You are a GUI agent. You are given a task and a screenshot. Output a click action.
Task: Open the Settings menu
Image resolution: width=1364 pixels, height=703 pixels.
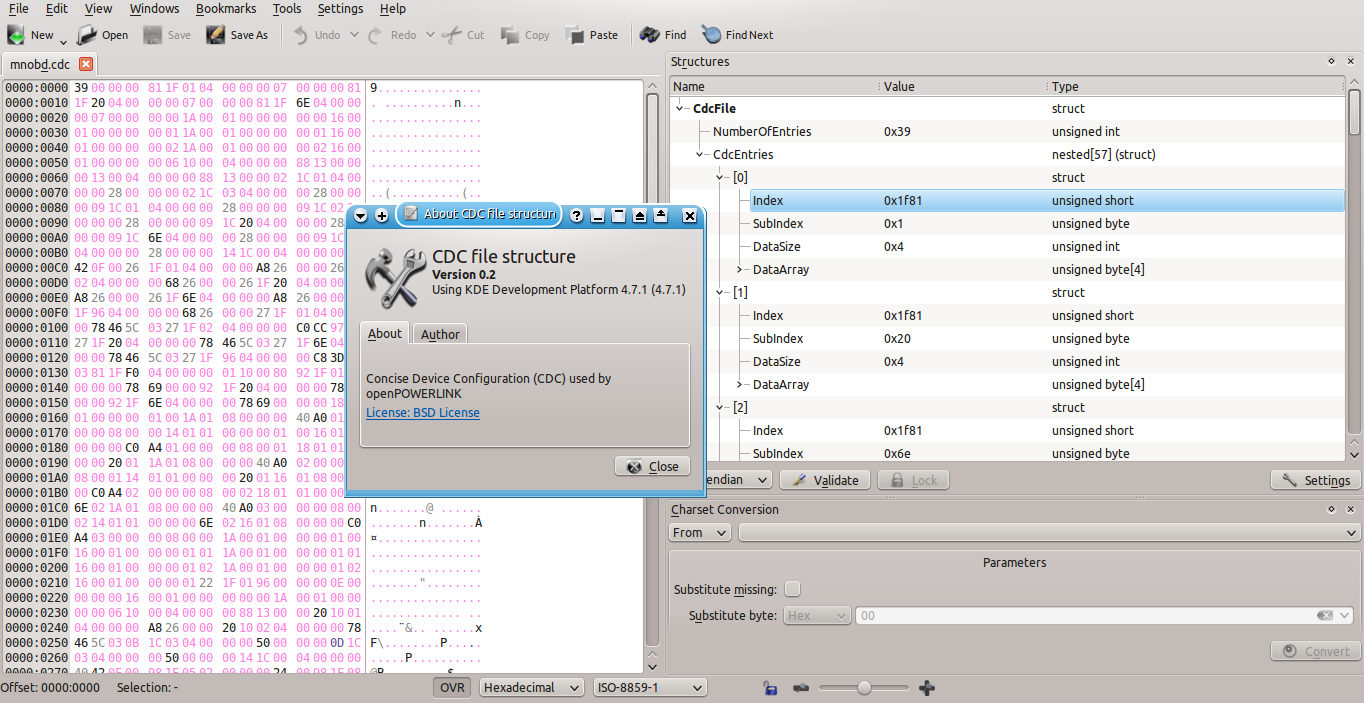coord(341,8)
